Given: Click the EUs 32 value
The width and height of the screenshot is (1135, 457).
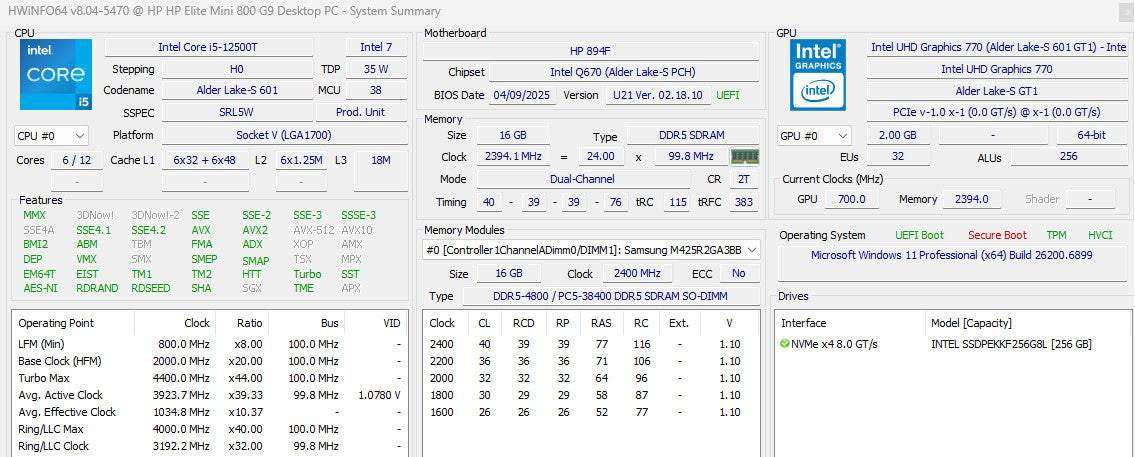Looking at the screenshot, I should [898, 156].
